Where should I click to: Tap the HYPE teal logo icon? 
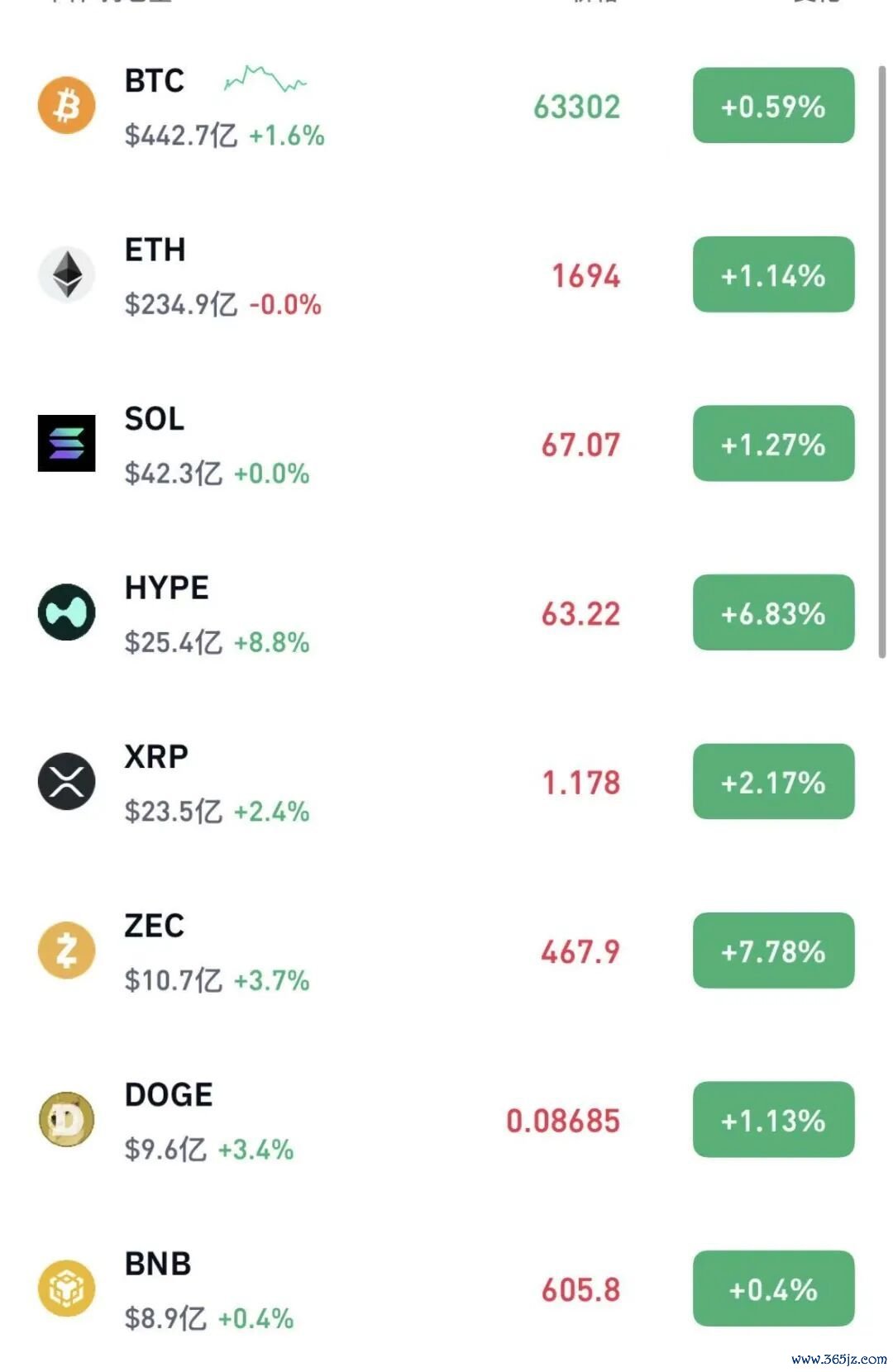click(66, 612)
